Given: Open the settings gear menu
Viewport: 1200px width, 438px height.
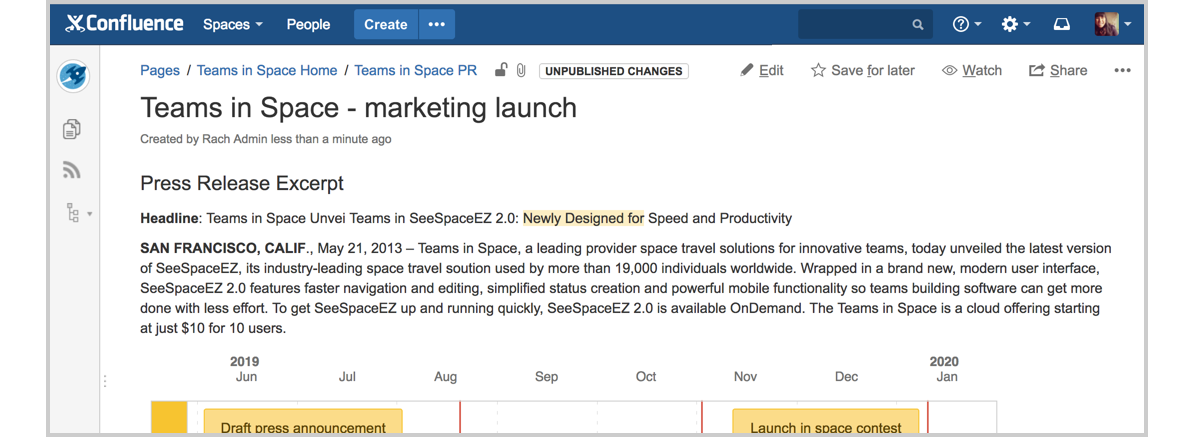Looking at the screenshot, I should pos(1016,25).
